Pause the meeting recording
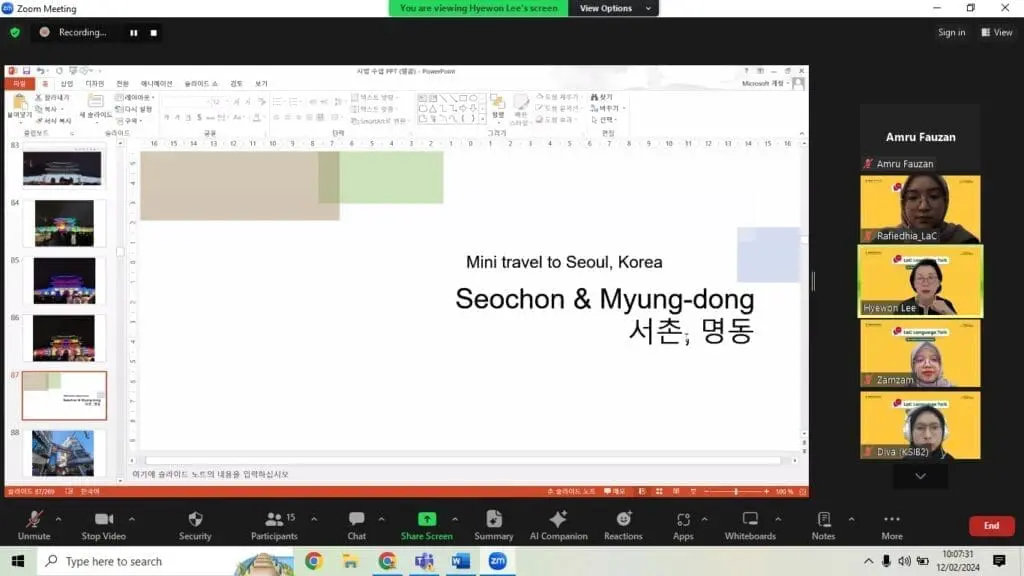Viewport: 1024px width, 576px height. (x=133, y=32)
